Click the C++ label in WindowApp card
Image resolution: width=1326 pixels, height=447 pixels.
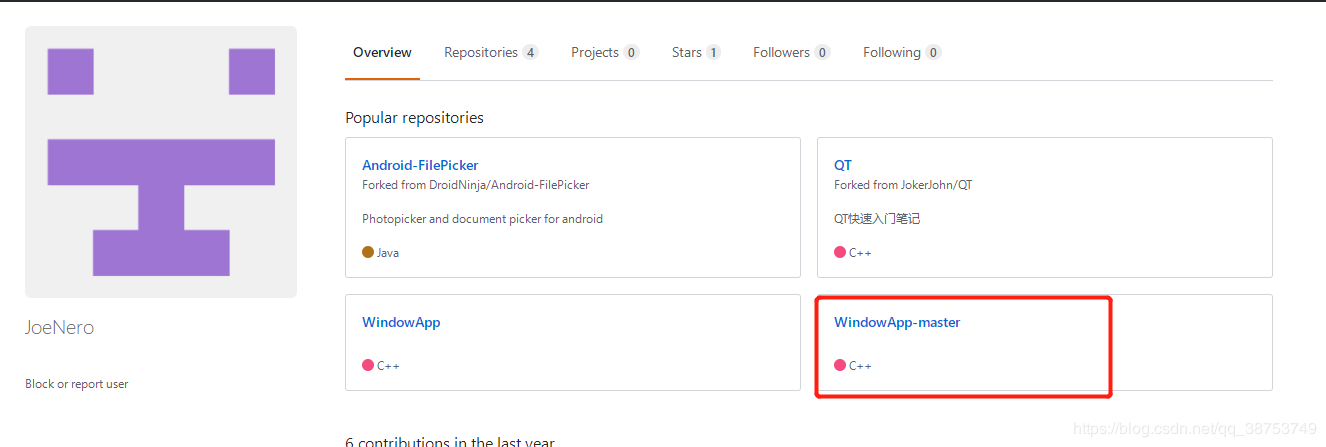[388, 366]
